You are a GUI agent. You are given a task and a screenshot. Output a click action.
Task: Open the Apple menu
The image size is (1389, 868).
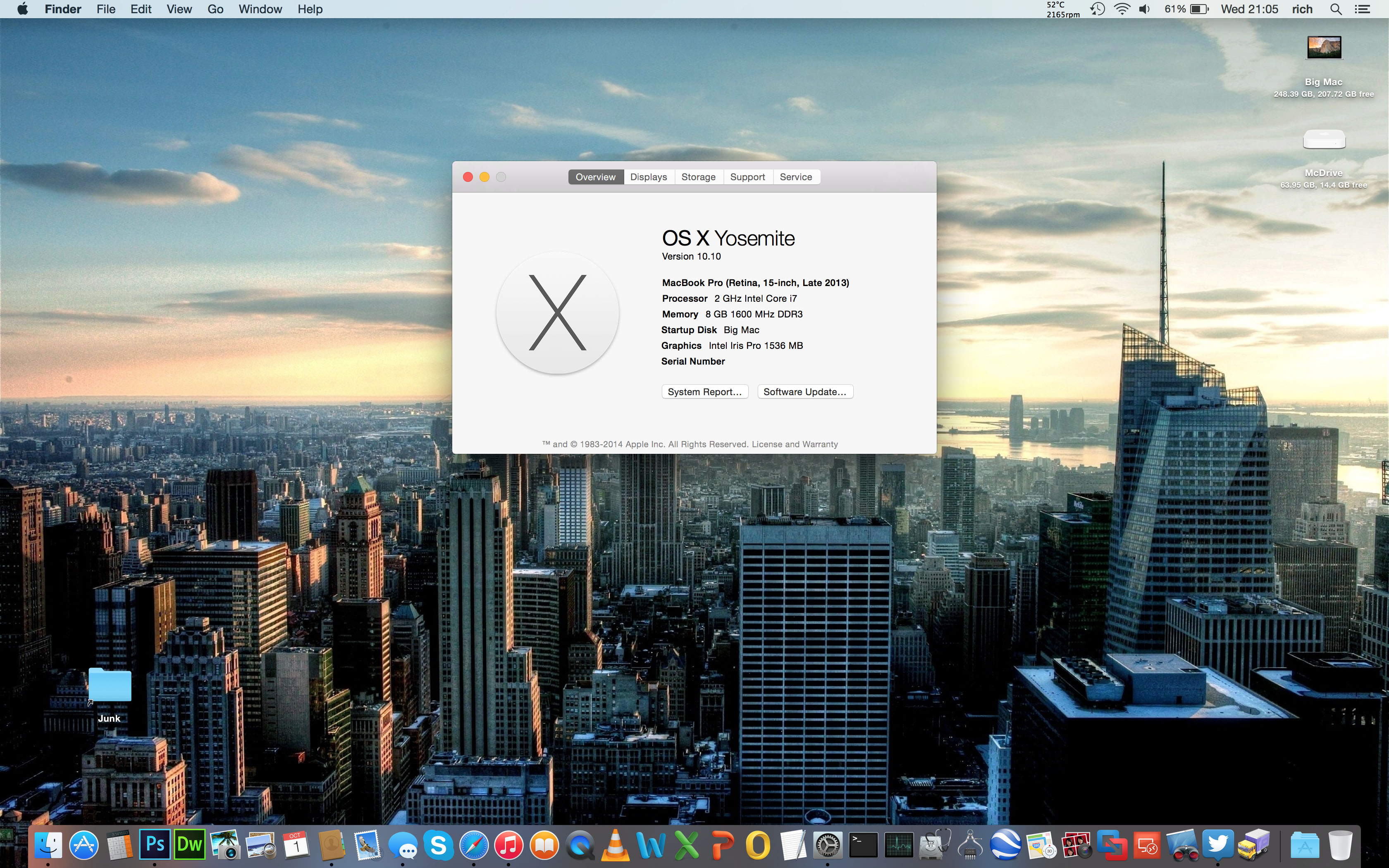(x=23, y=9)
